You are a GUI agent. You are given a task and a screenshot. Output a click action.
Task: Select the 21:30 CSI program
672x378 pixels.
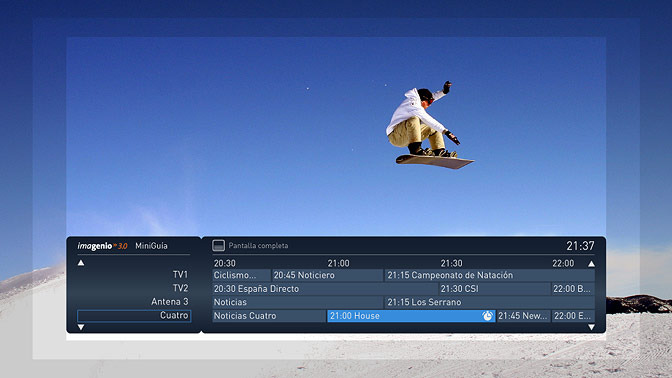point(494,289)
